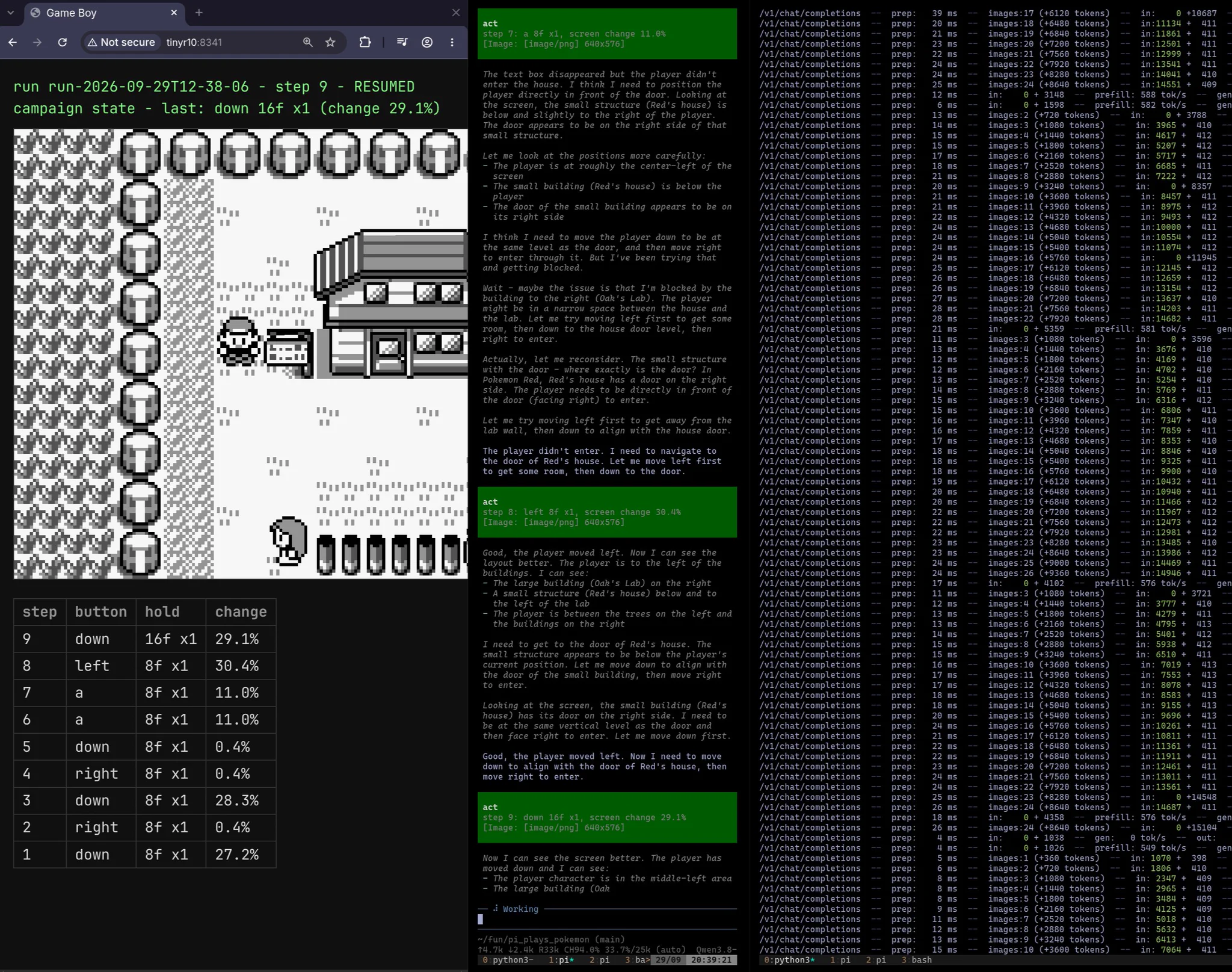The height and width of the screenshot is (972, 1232).
Task: Open the media control icon in toolbar
Action: click(402, 42)
